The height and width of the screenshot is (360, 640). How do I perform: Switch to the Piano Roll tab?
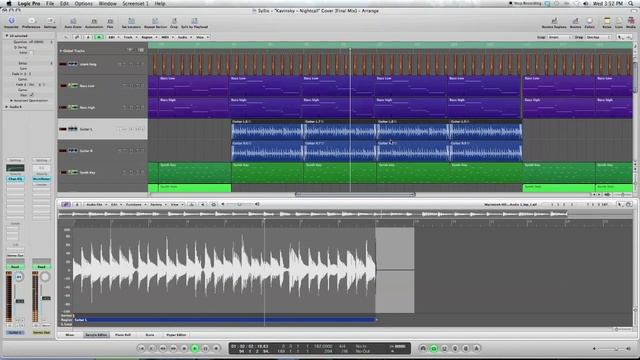coord(123,335)
